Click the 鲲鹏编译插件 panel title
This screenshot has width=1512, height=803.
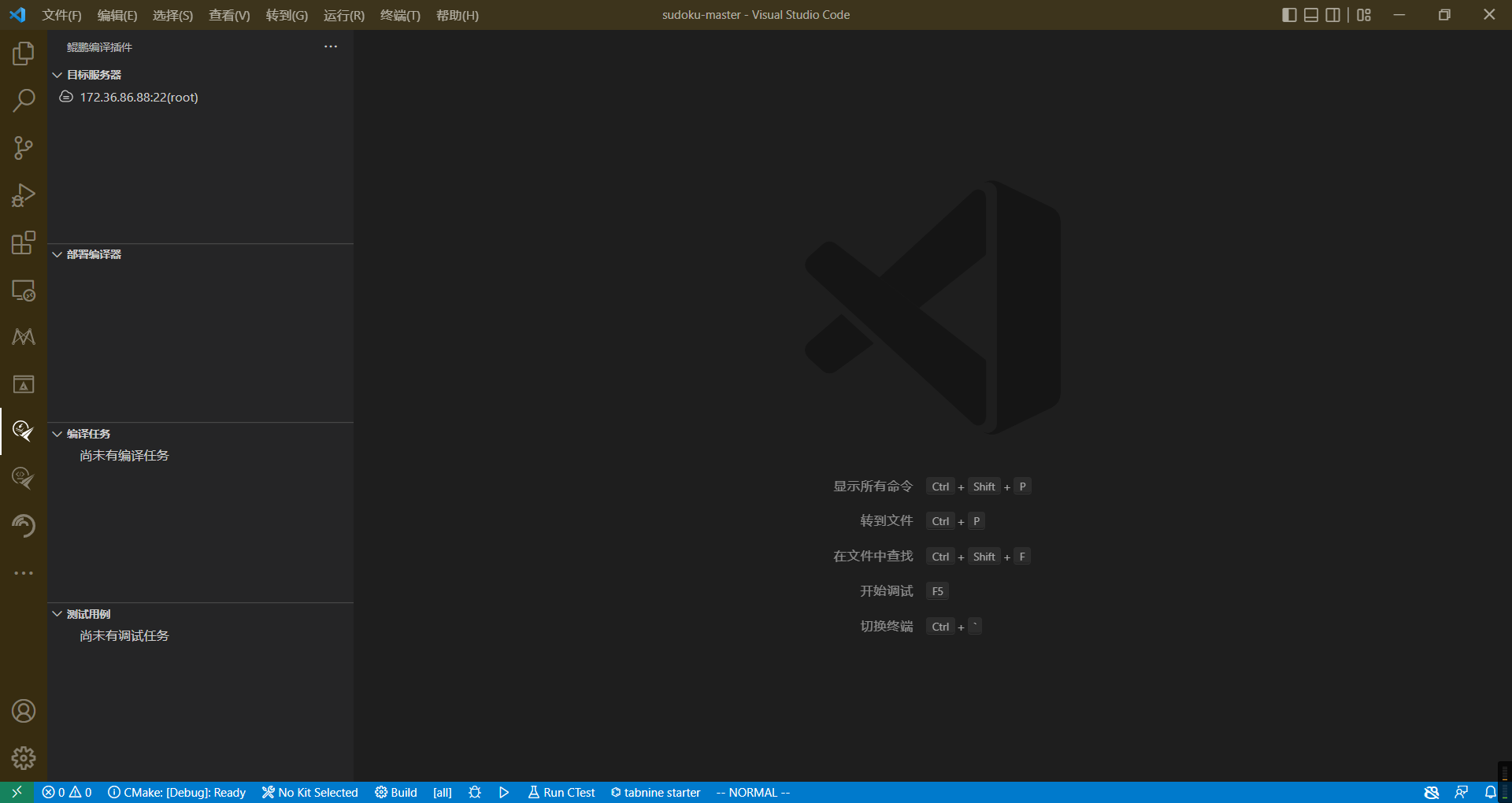point(99,47)
